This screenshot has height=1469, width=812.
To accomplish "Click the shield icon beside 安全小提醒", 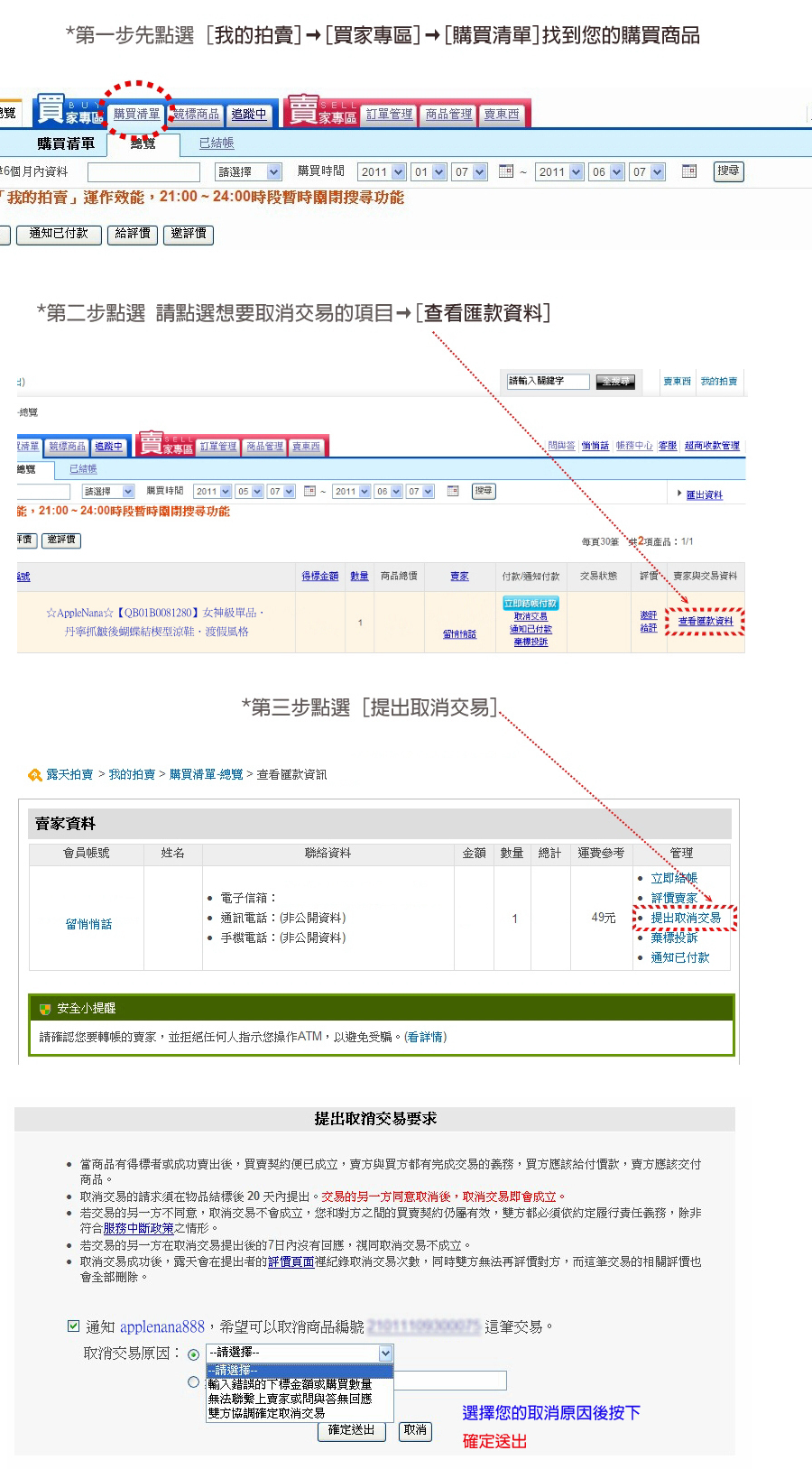I will [x=44, y=1009].
